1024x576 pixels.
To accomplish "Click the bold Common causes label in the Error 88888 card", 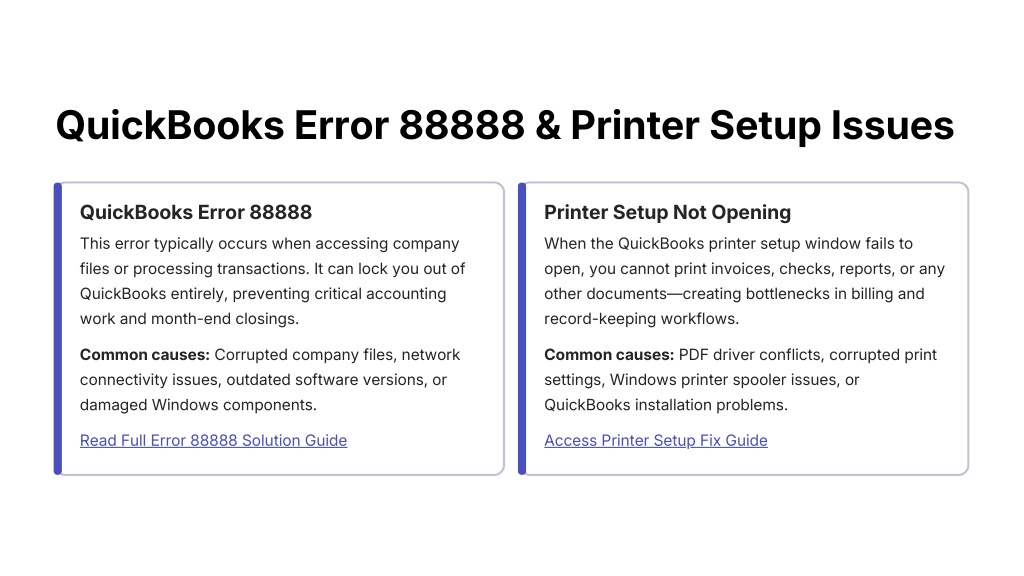I will (x=144, y=355).
